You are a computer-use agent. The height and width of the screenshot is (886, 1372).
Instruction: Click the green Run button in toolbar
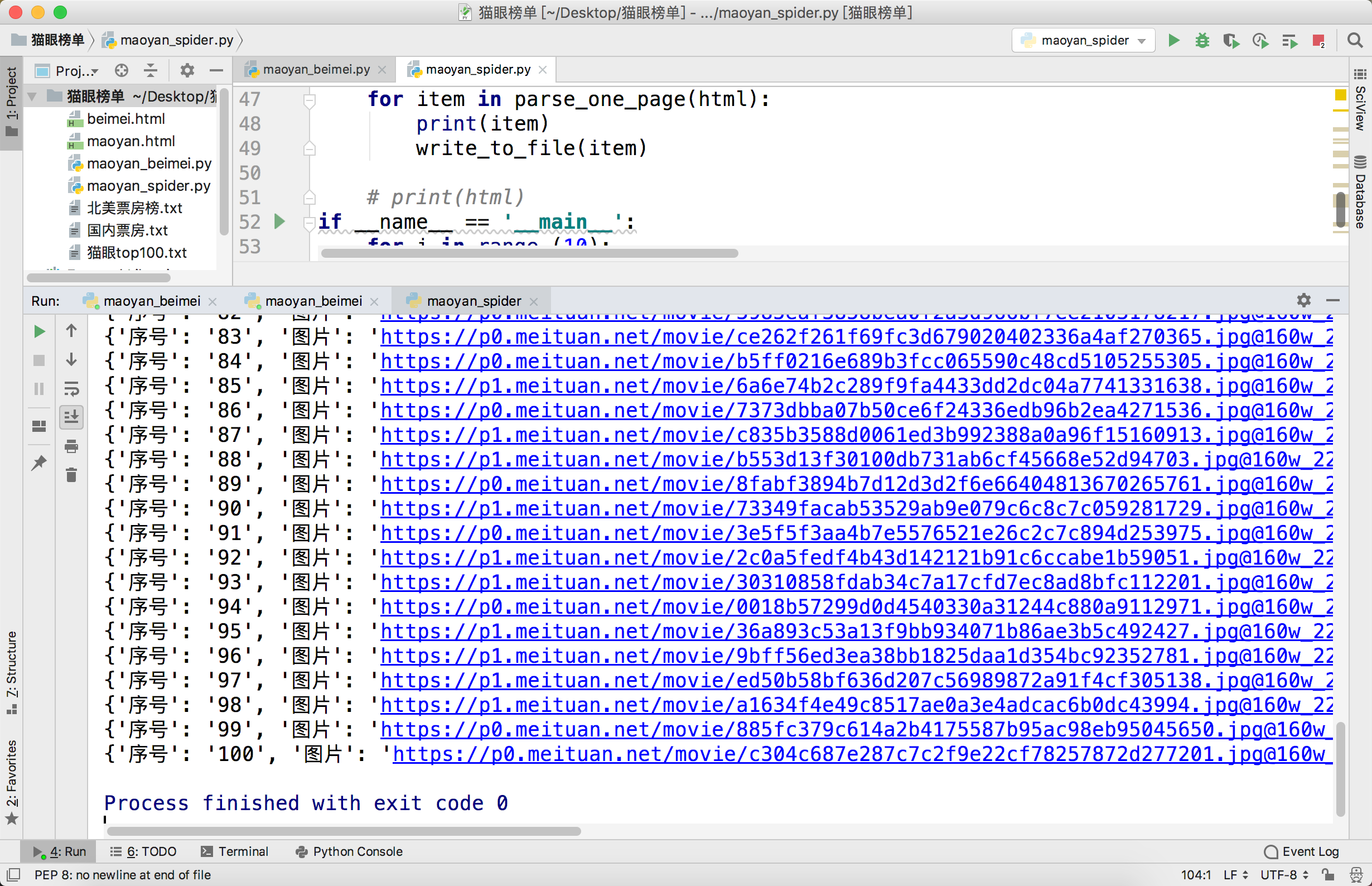click(1173, 40)
